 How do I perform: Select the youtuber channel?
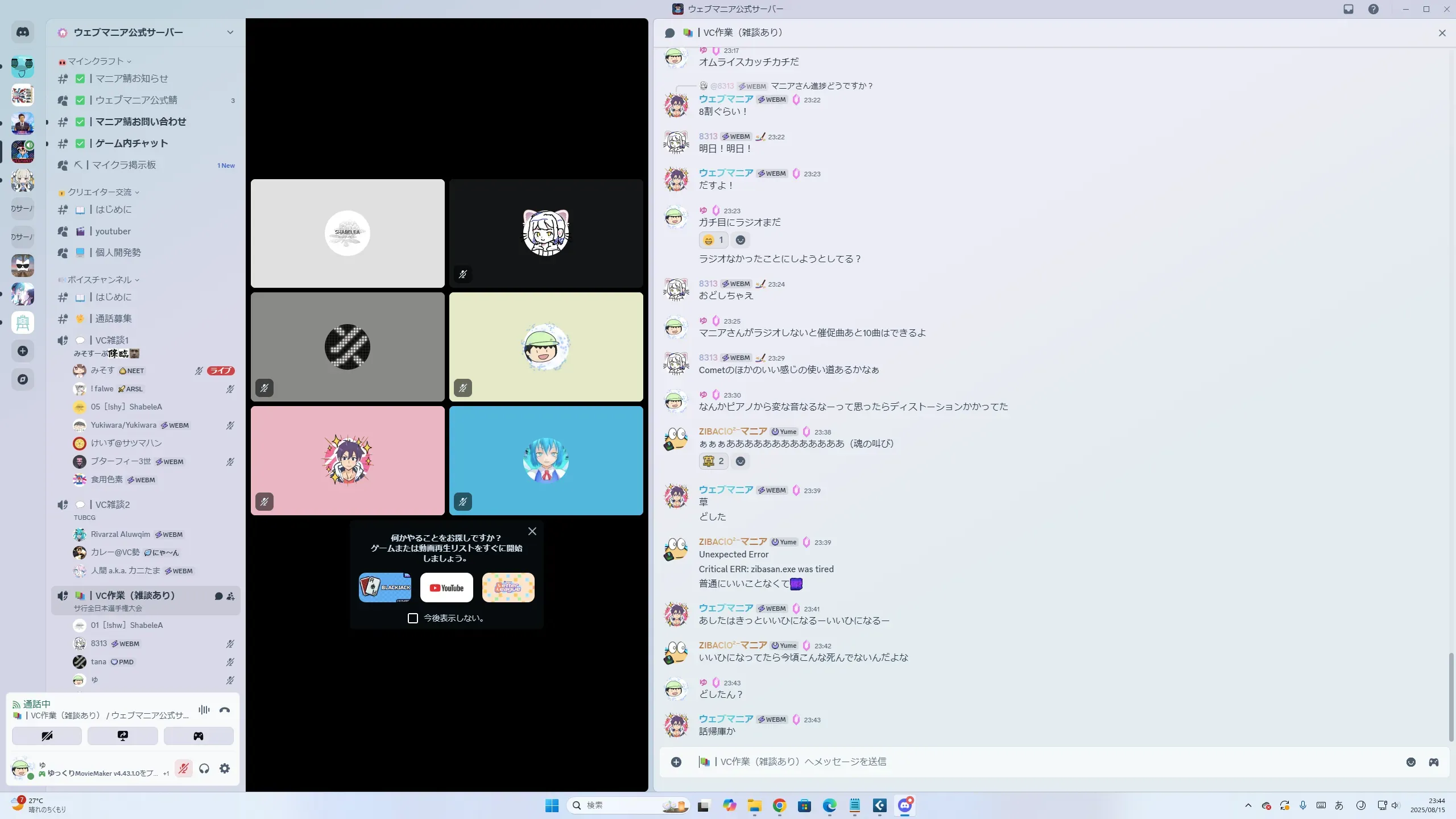pos(113,231)
